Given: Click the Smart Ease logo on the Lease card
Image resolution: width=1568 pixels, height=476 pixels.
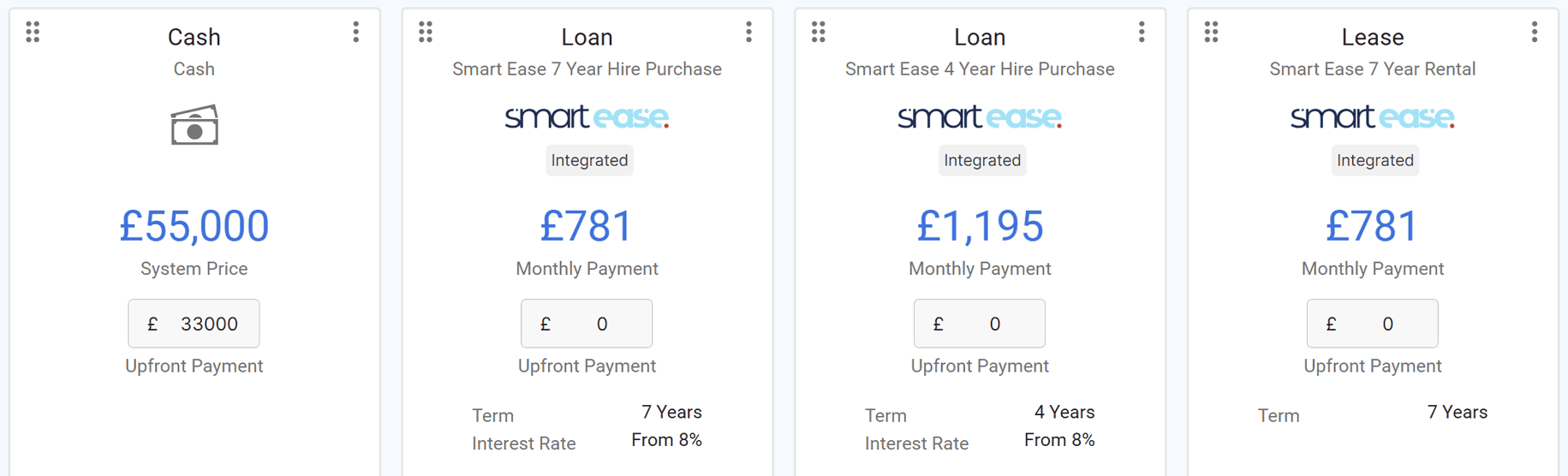Looking at the screenshot, I should (x=1373, y=116).
